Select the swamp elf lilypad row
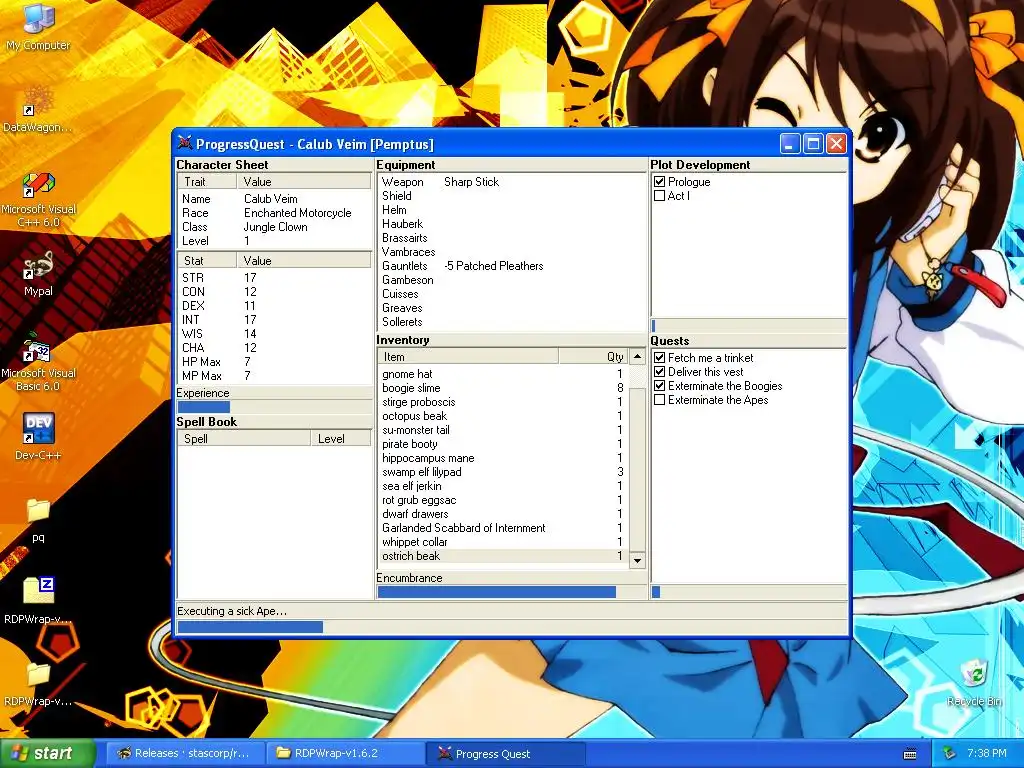This screenshot has height=768, width=1024. [x=503, y=472]
